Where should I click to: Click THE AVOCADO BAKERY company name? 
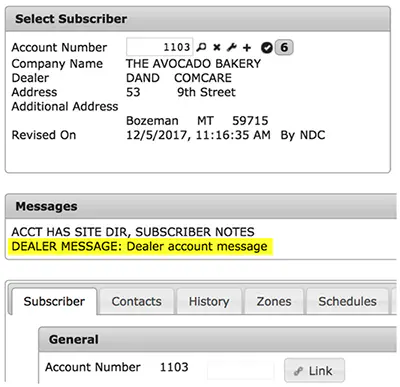tap(193, 63)
